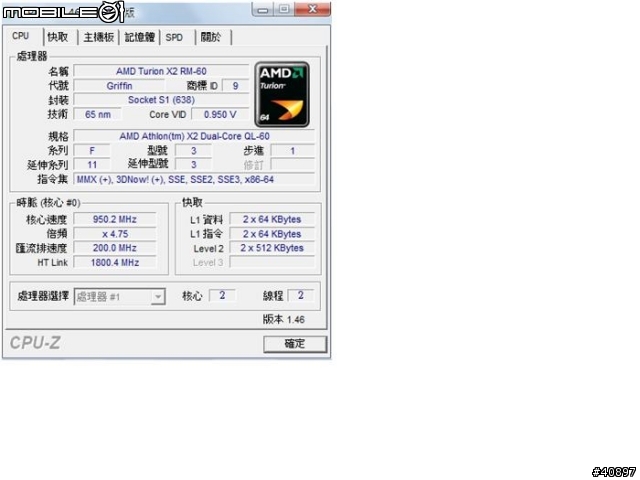The image size is (640, 480).
Task: Click the L1 資料 cache value
Action: (x=272, y=219)
